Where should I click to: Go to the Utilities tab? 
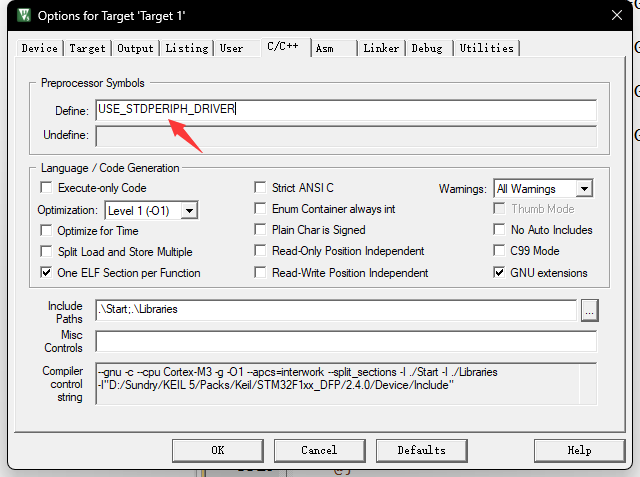[486, 48]
